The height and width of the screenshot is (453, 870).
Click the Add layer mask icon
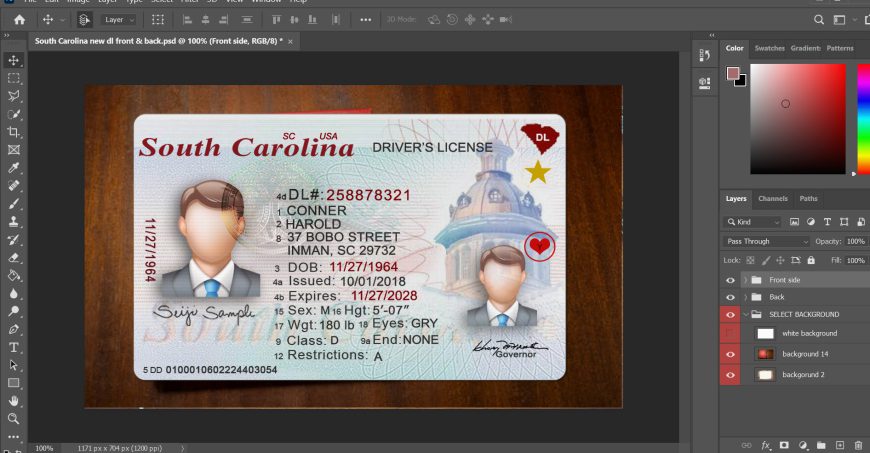coord(784,445)
